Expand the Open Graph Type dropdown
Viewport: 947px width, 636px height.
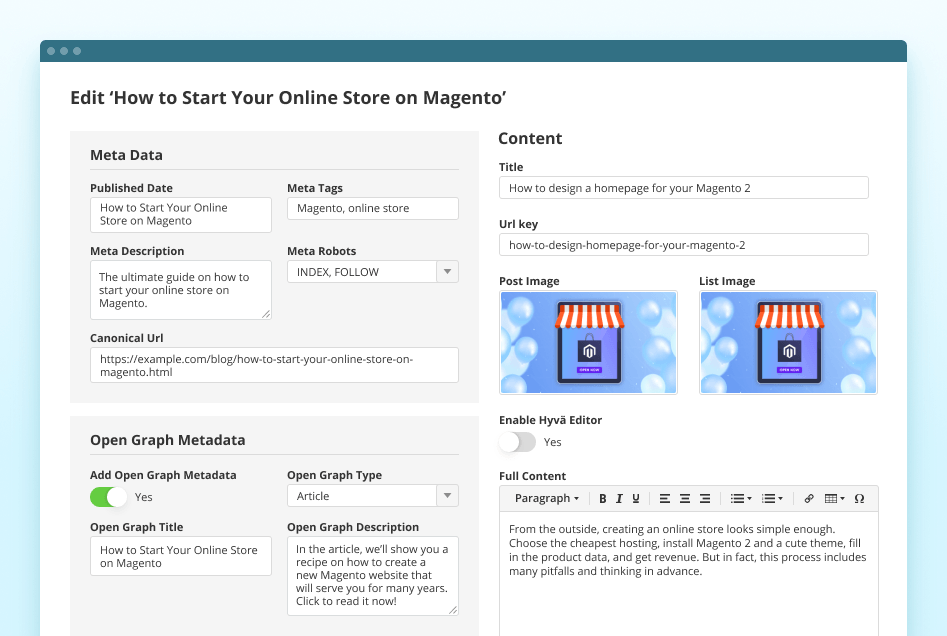pos(448,496)
